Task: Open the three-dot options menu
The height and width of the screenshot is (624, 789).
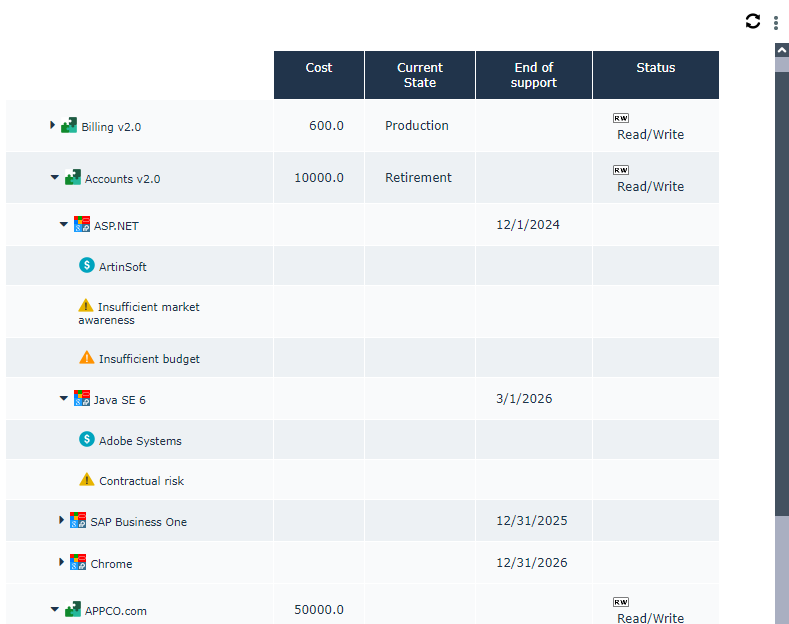Action: coord(776,22)
